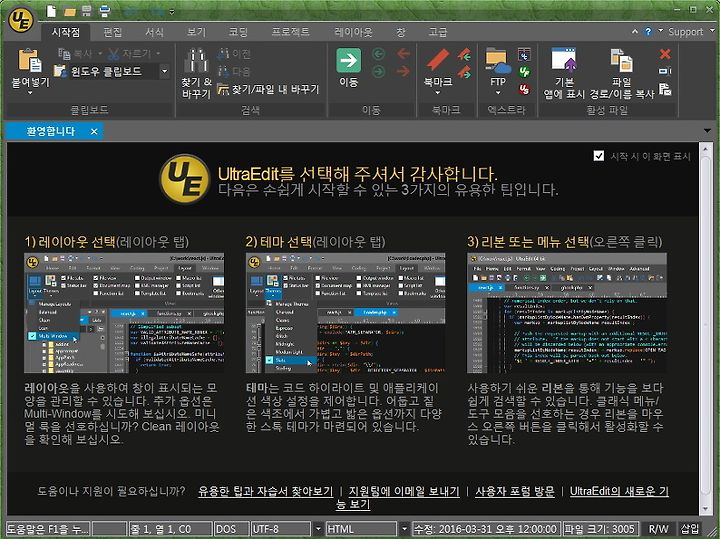The height and width of the screenshot is (539, 720).
Task: Switch to the 서식 ribbon tab
Action: click(x=154, y=32)
